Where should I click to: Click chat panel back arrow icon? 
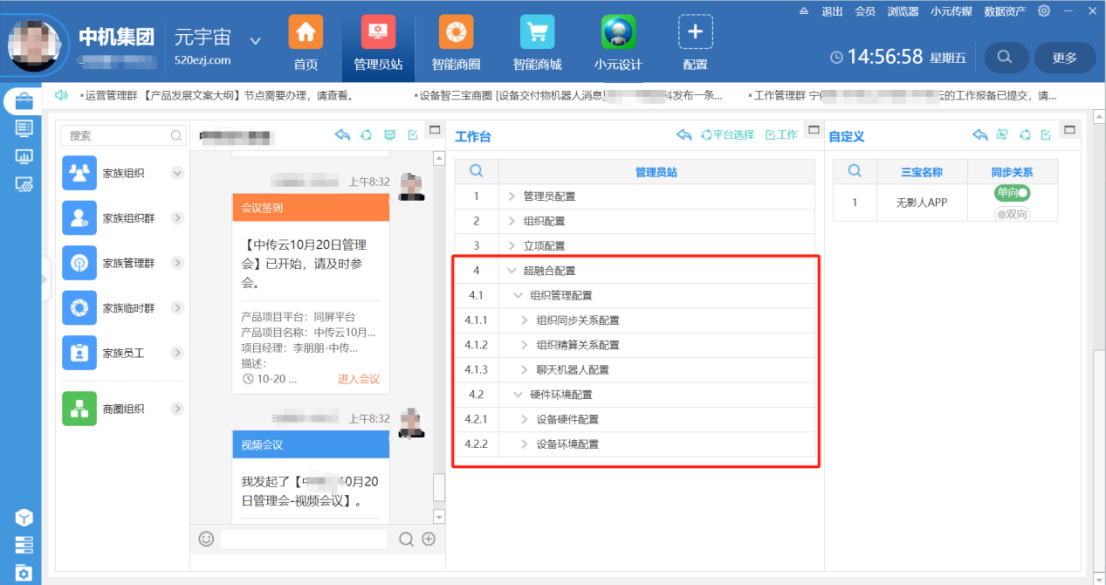tap(342, 135)
